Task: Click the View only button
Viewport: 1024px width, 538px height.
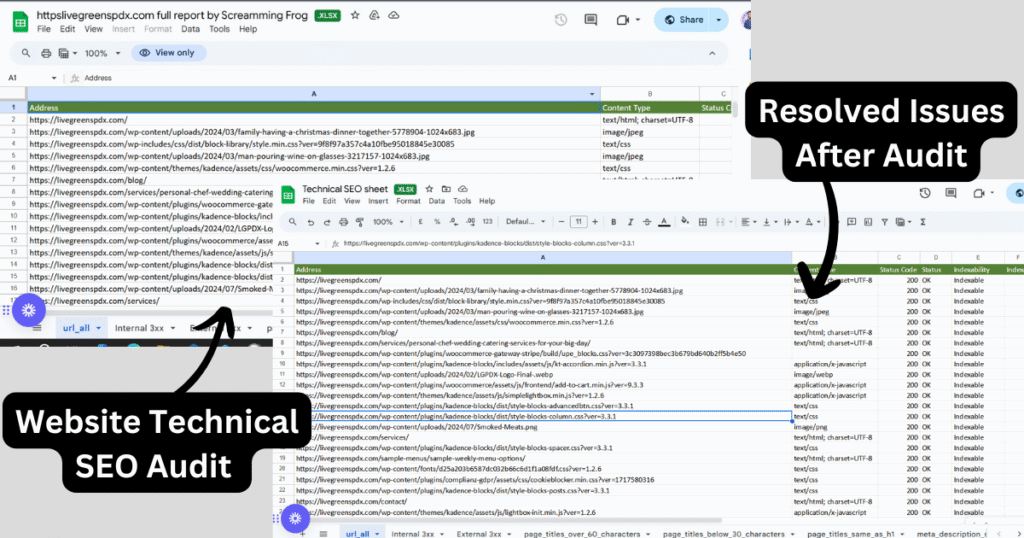Action: pos(168,53)
